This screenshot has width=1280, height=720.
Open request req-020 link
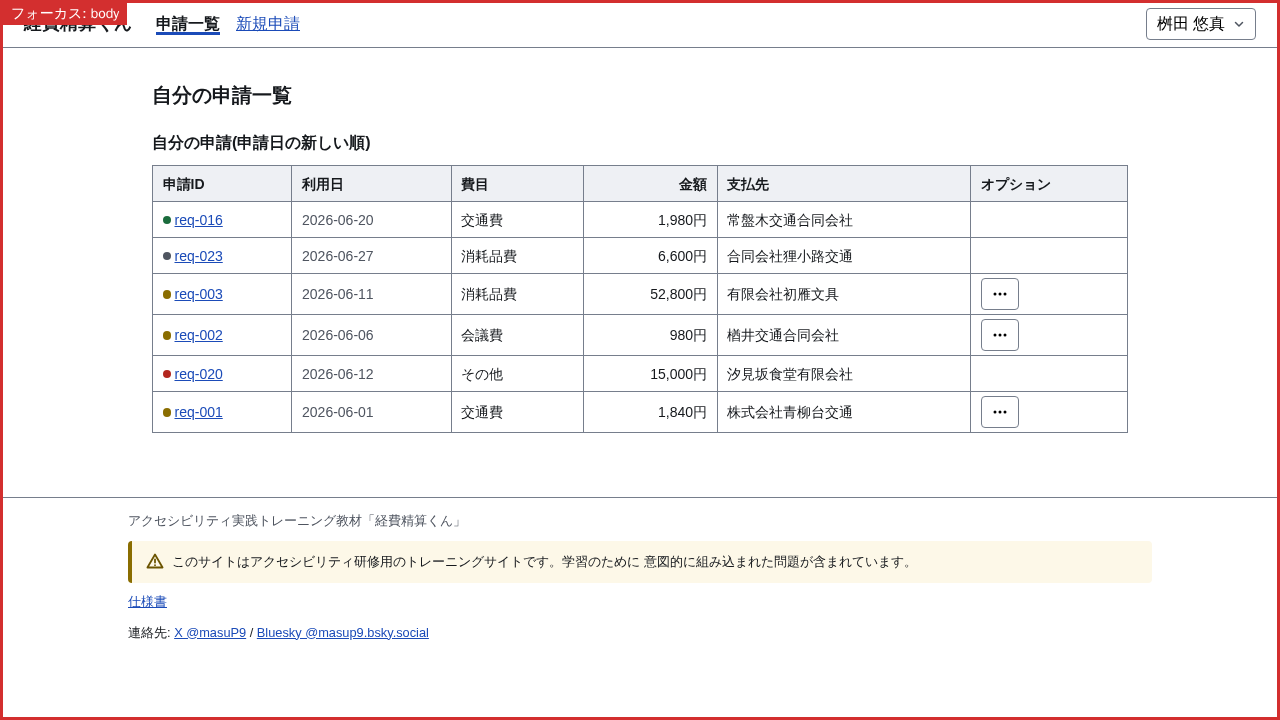click(x=198, y=374)
